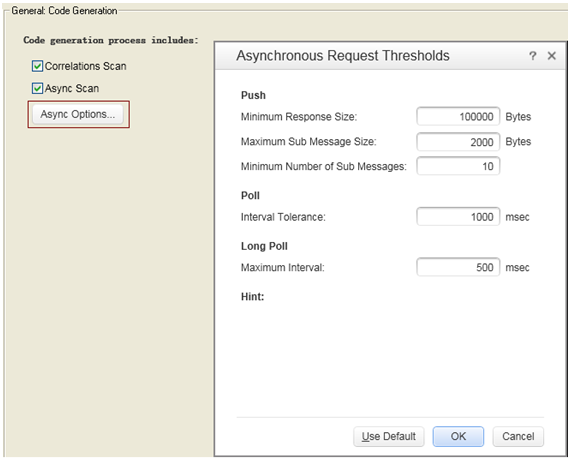Close the Asynchronous Request Thresholds dialog
The width and height of the screenshot is (572, 460).
pyautogui.click(x=552, y=56)
